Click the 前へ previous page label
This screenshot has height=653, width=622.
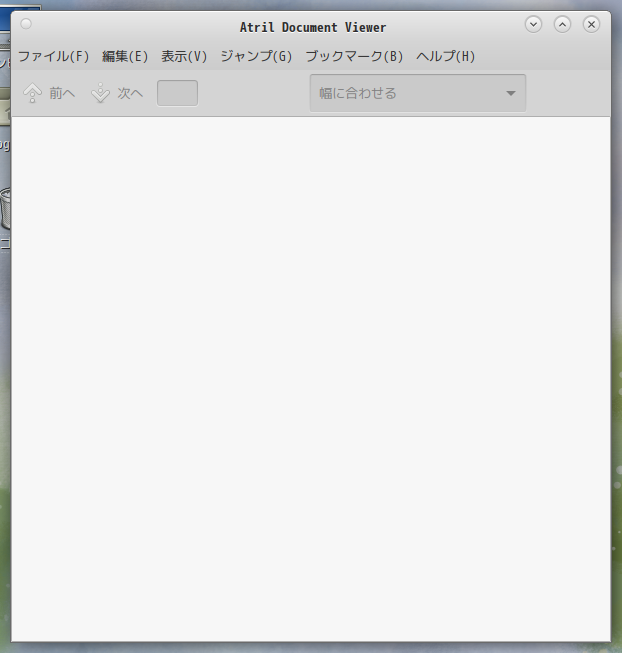tap(62, 93)
